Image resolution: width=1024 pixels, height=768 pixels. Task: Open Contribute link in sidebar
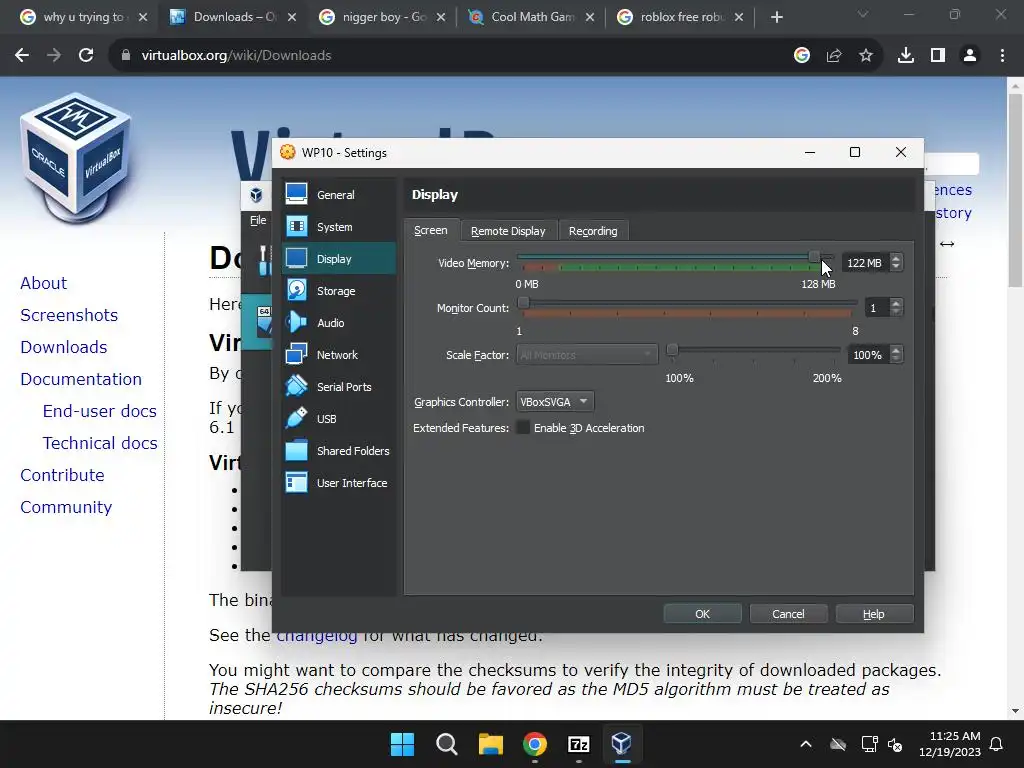[62, 475]
